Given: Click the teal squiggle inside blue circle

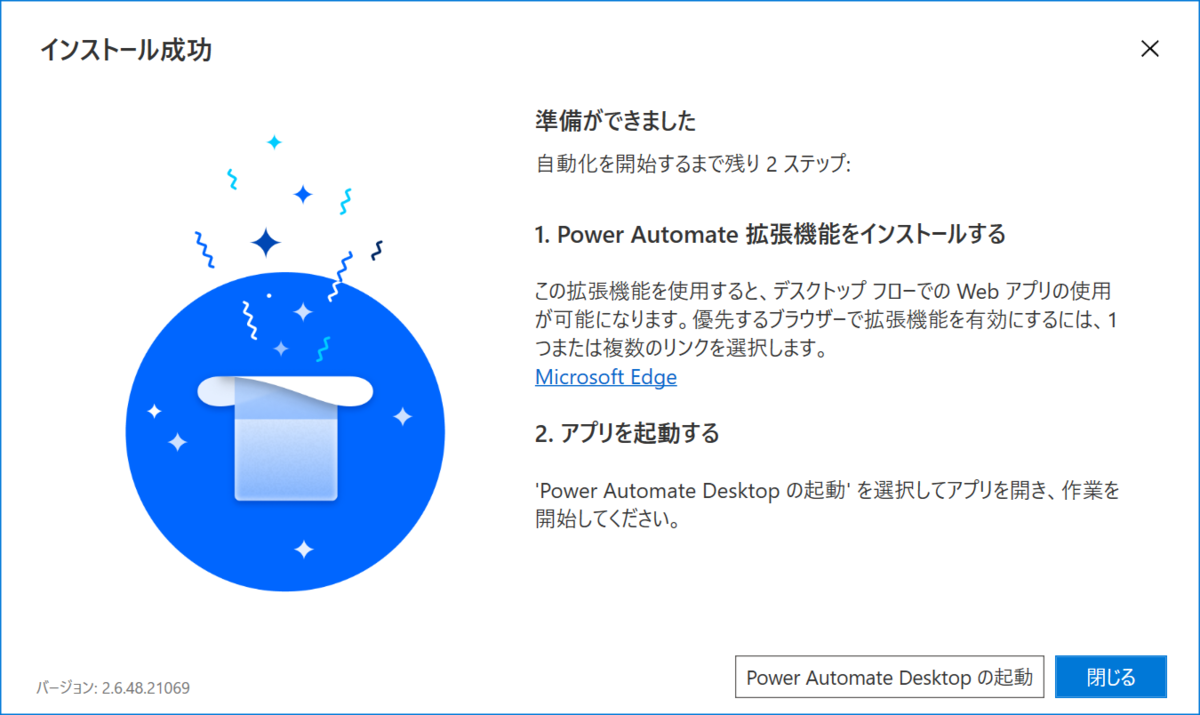Looking at the screenshot, I should (x=323, y=348).
